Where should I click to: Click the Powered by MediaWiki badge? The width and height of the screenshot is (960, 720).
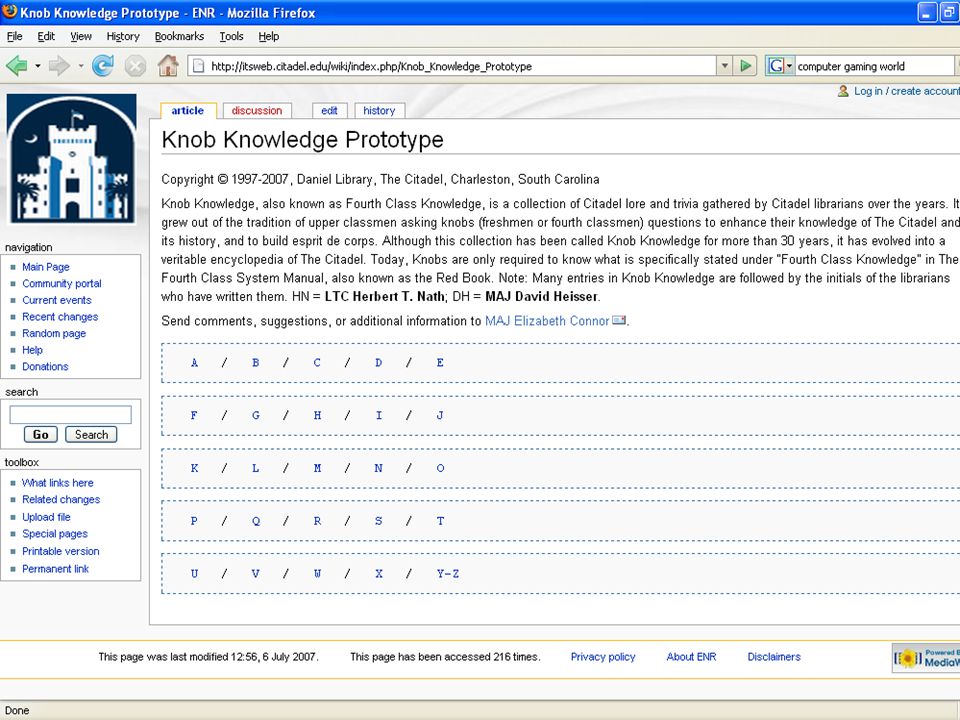926,658
